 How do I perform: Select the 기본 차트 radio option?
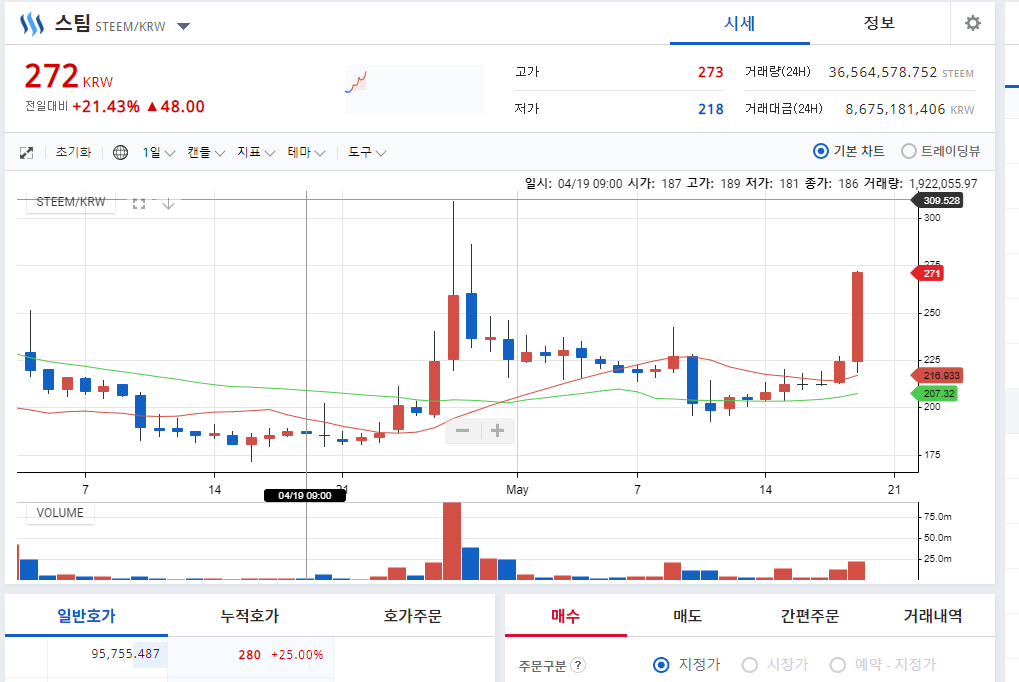pyautogui.click(x=848, y=151)
